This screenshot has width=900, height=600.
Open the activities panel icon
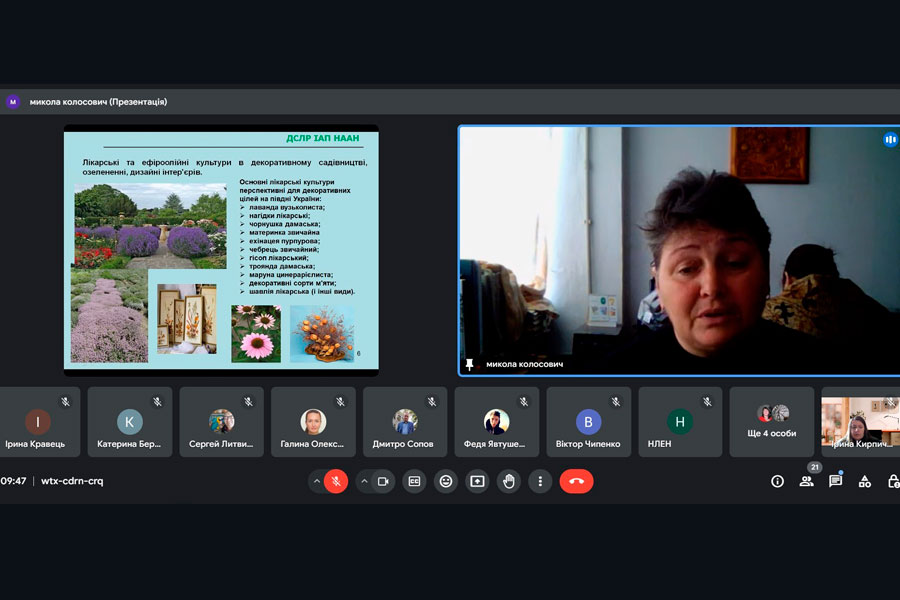pos(865,481)
